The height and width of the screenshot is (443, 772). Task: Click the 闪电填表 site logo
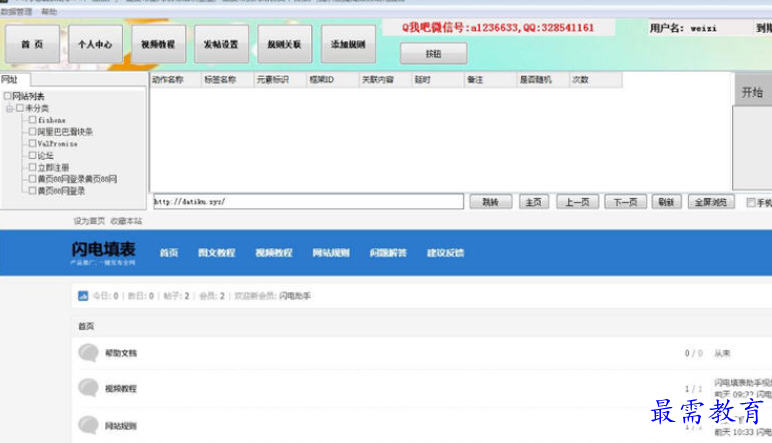tap(103, 252)
